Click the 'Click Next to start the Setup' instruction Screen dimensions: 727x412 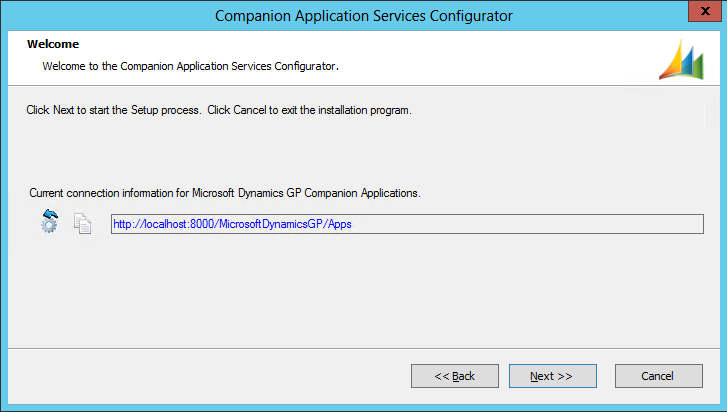(x=115, y=109)
